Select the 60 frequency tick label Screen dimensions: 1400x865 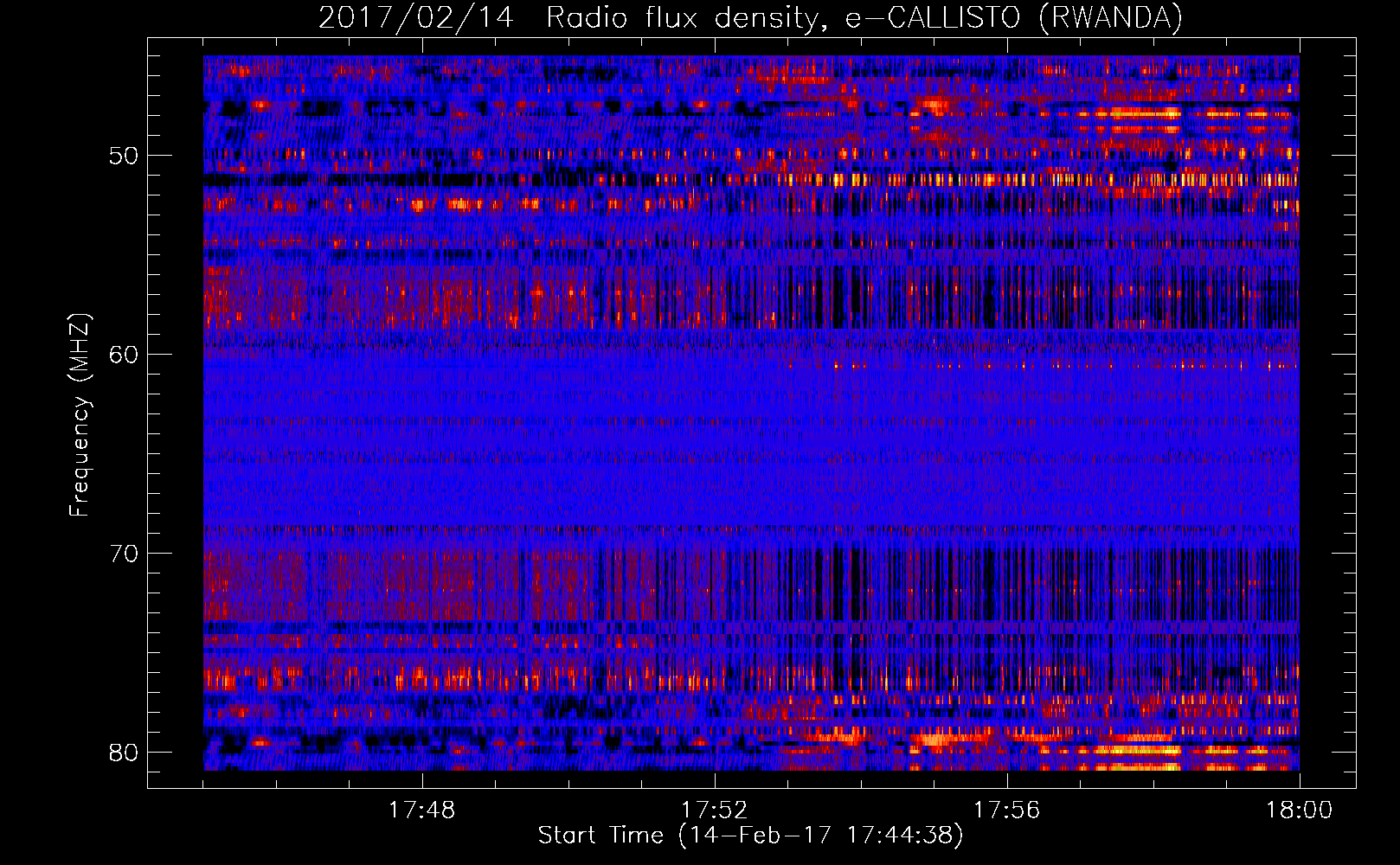(124, 355)
